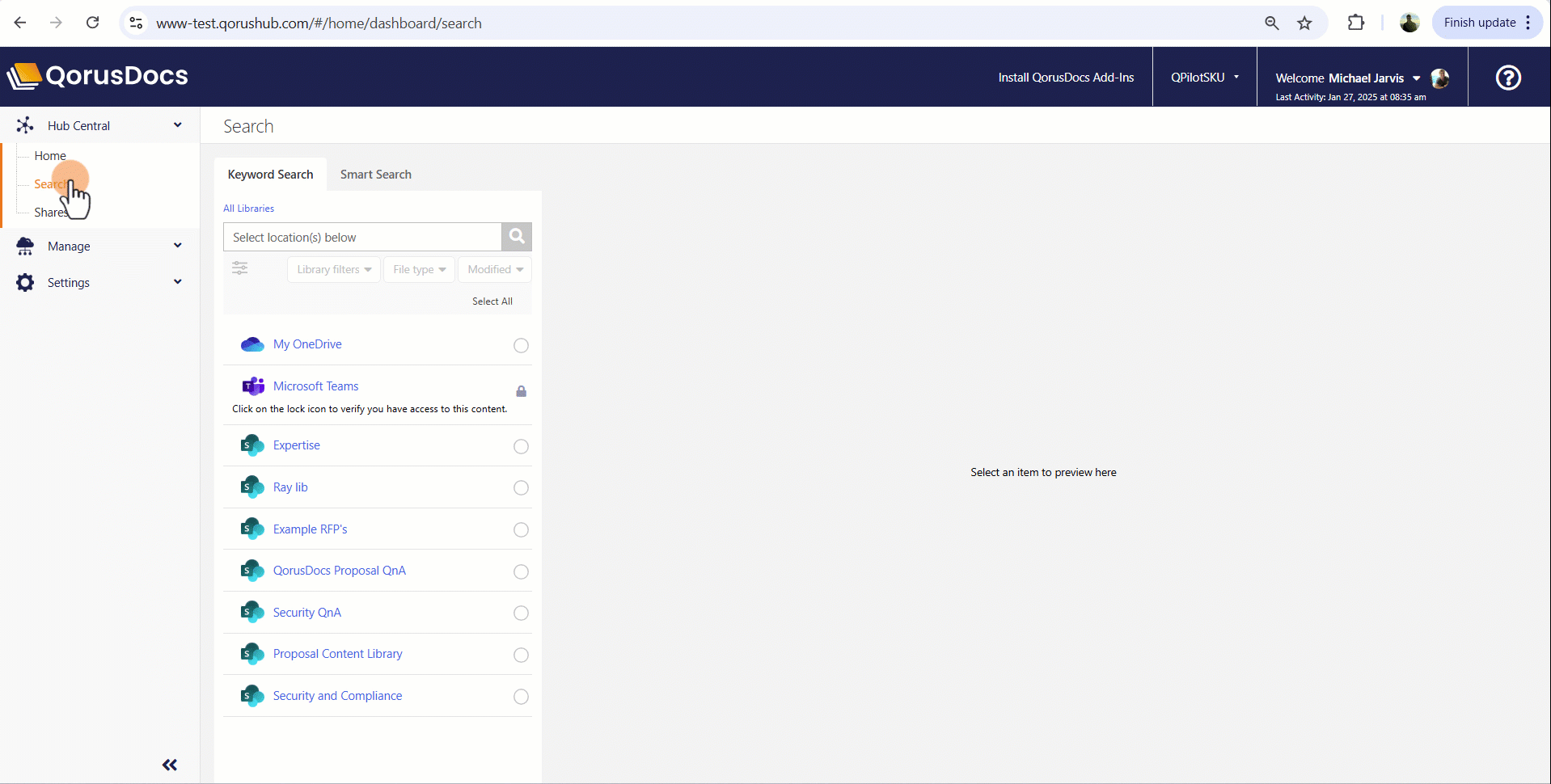Click the filter sliders icon
This screenshot has height=784, width=1551.
point(240,268)
